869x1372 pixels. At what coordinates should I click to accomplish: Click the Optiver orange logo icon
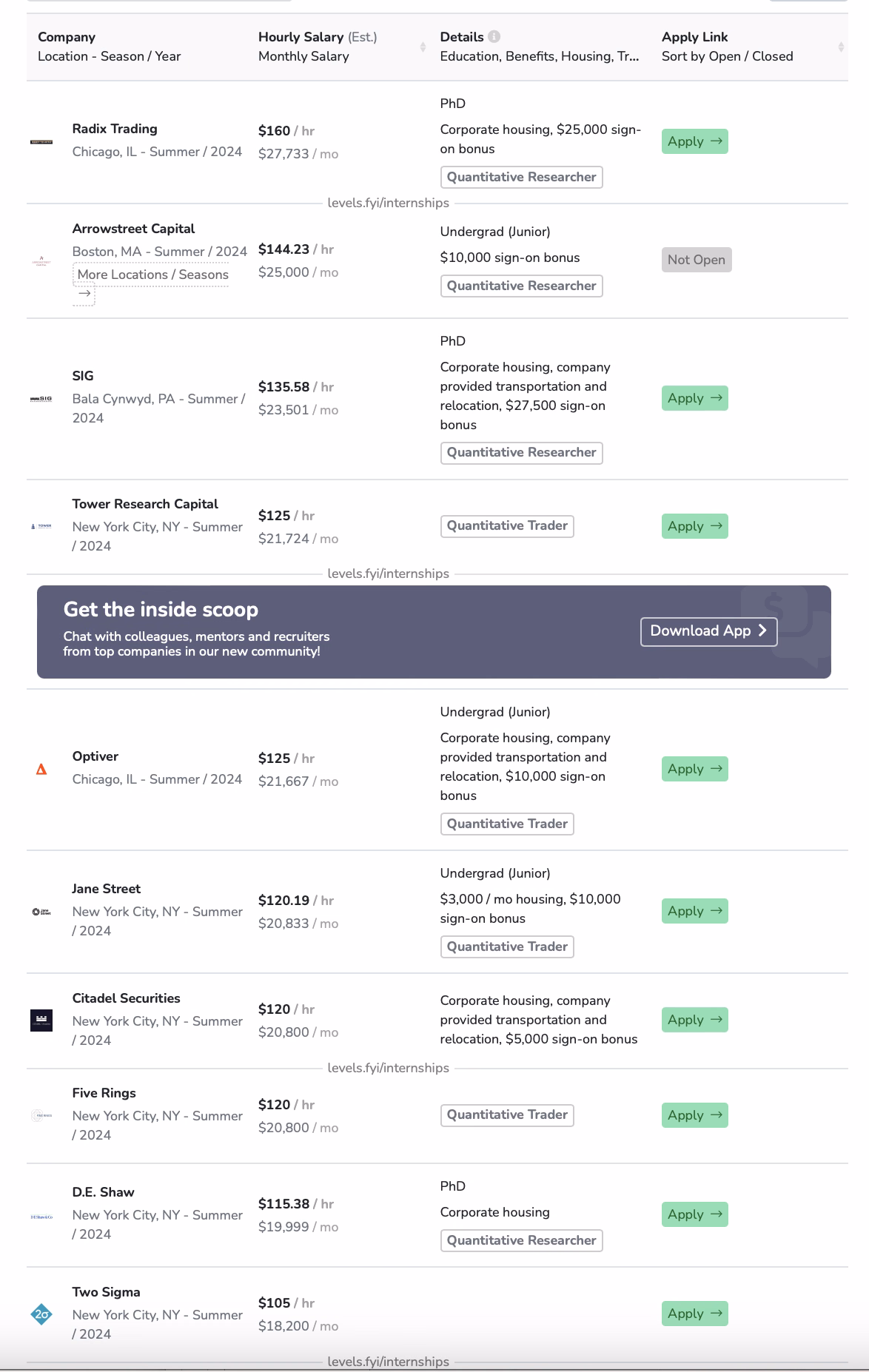[x=41, y=769]
